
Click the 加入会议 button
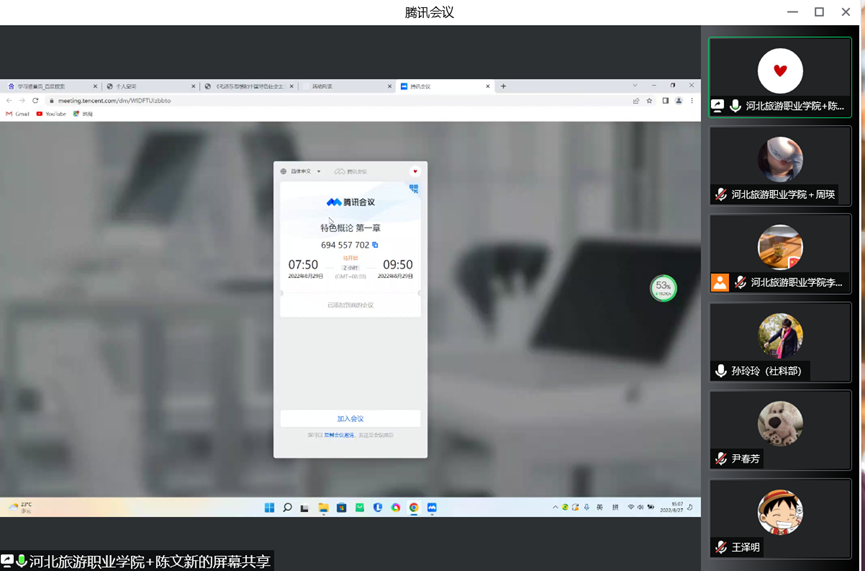[x=350, y=419]
